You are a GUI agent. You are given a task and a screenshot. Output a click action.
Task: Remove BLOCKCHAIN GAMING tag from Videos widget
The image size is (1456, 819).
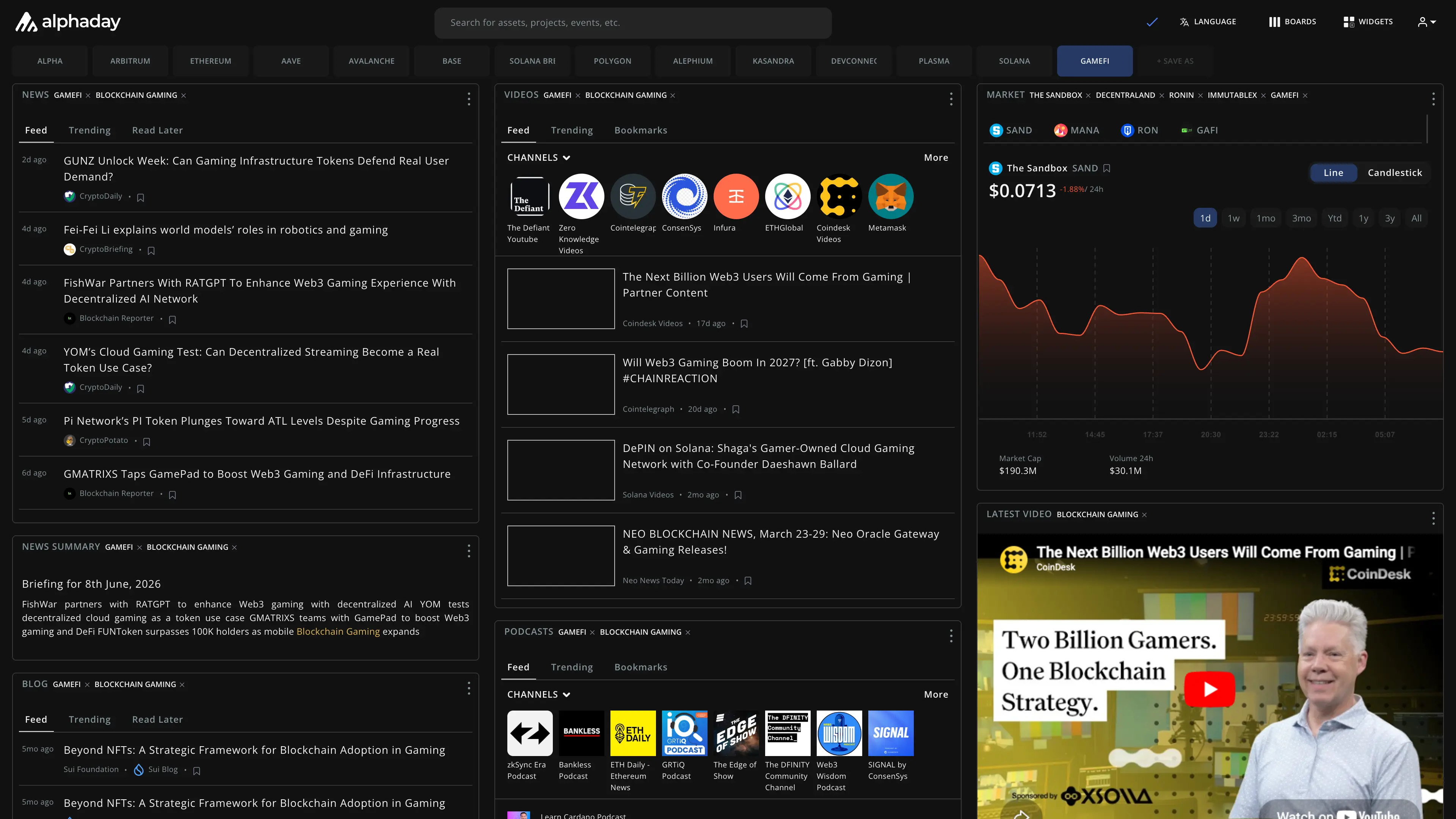tap(673, 96)
